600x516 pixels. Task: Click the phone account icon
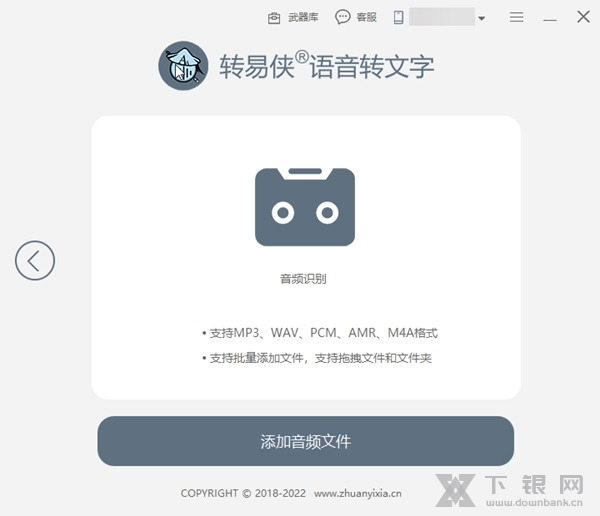[398, 17]
